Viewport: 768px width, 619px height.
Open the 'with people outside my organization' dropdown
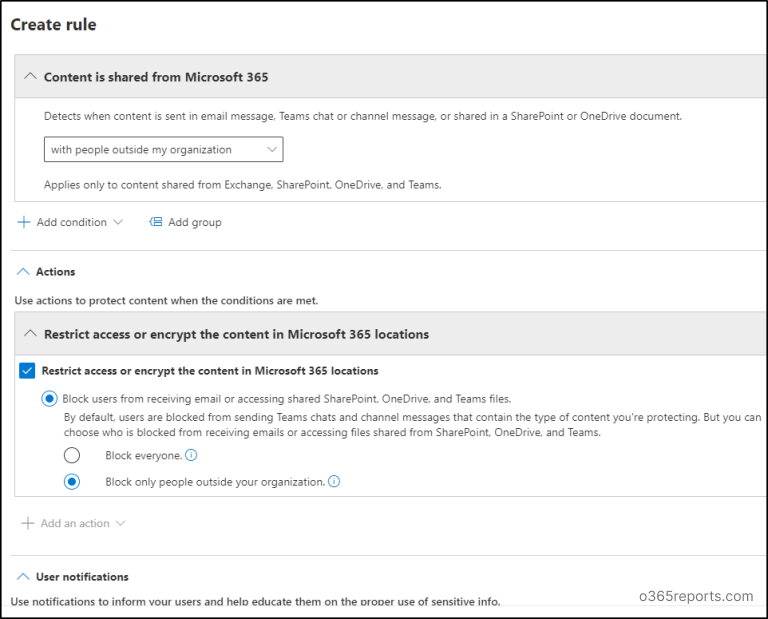(x=164, y=149)
